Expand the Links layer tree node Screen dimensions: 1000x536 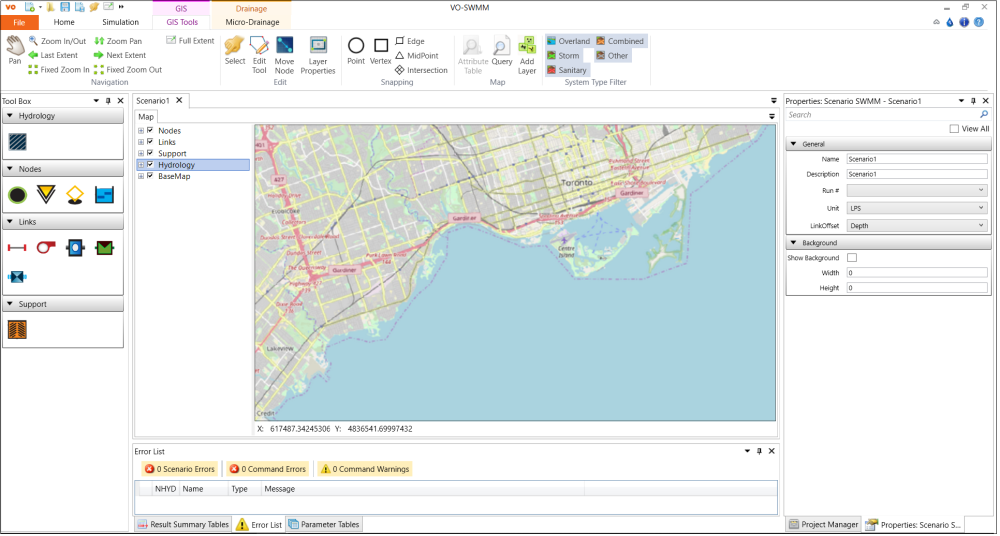tap(141, 142)
